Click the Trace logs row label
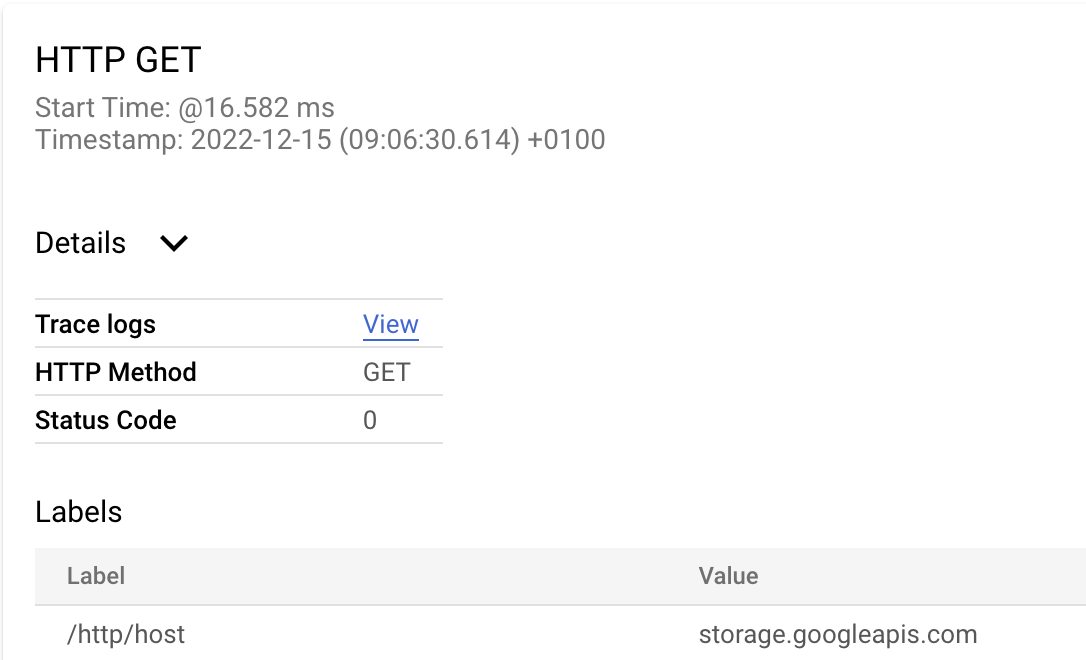 tap(95, 324)
